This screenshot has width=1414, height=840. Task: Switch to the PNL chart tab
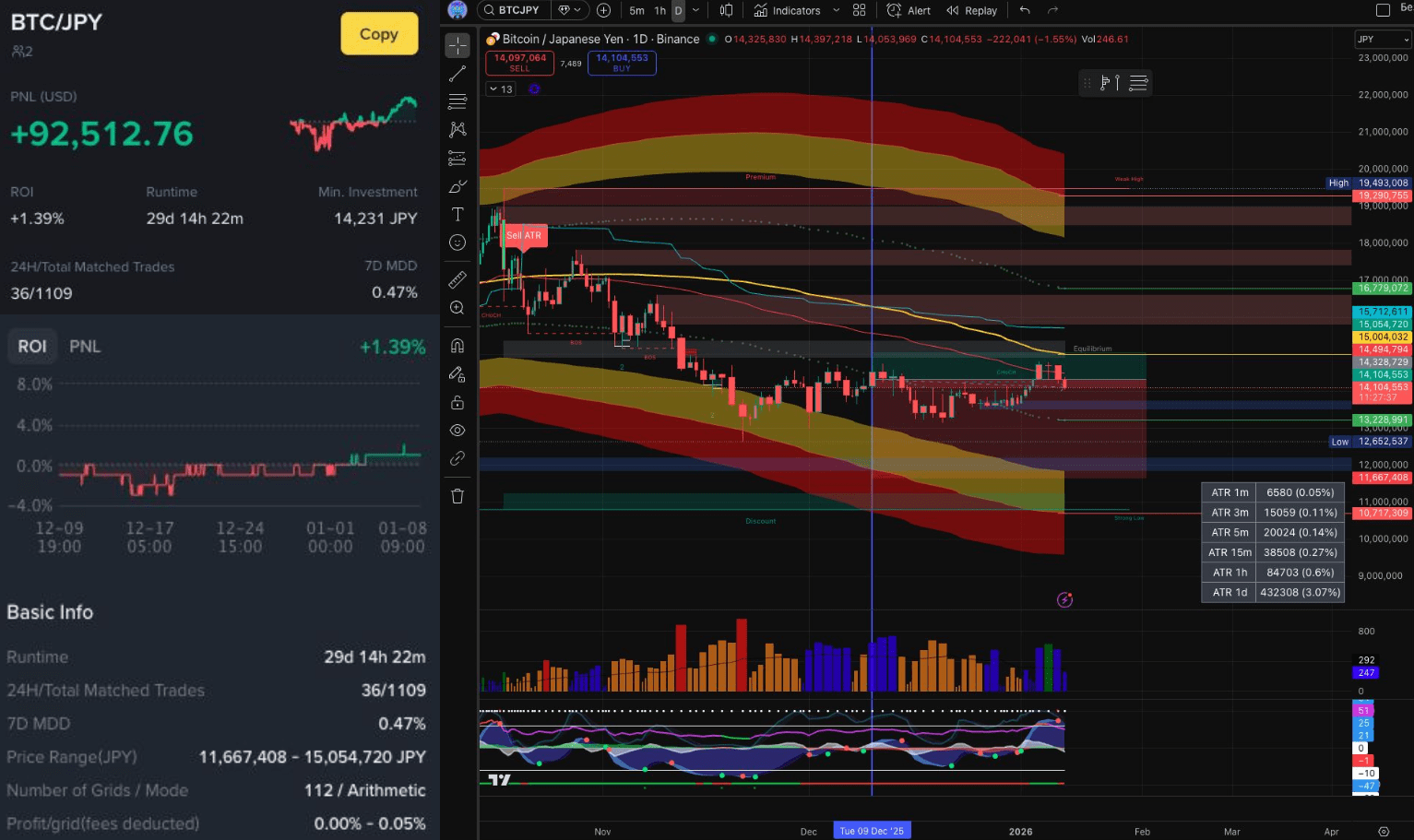[x=85, y=346]
